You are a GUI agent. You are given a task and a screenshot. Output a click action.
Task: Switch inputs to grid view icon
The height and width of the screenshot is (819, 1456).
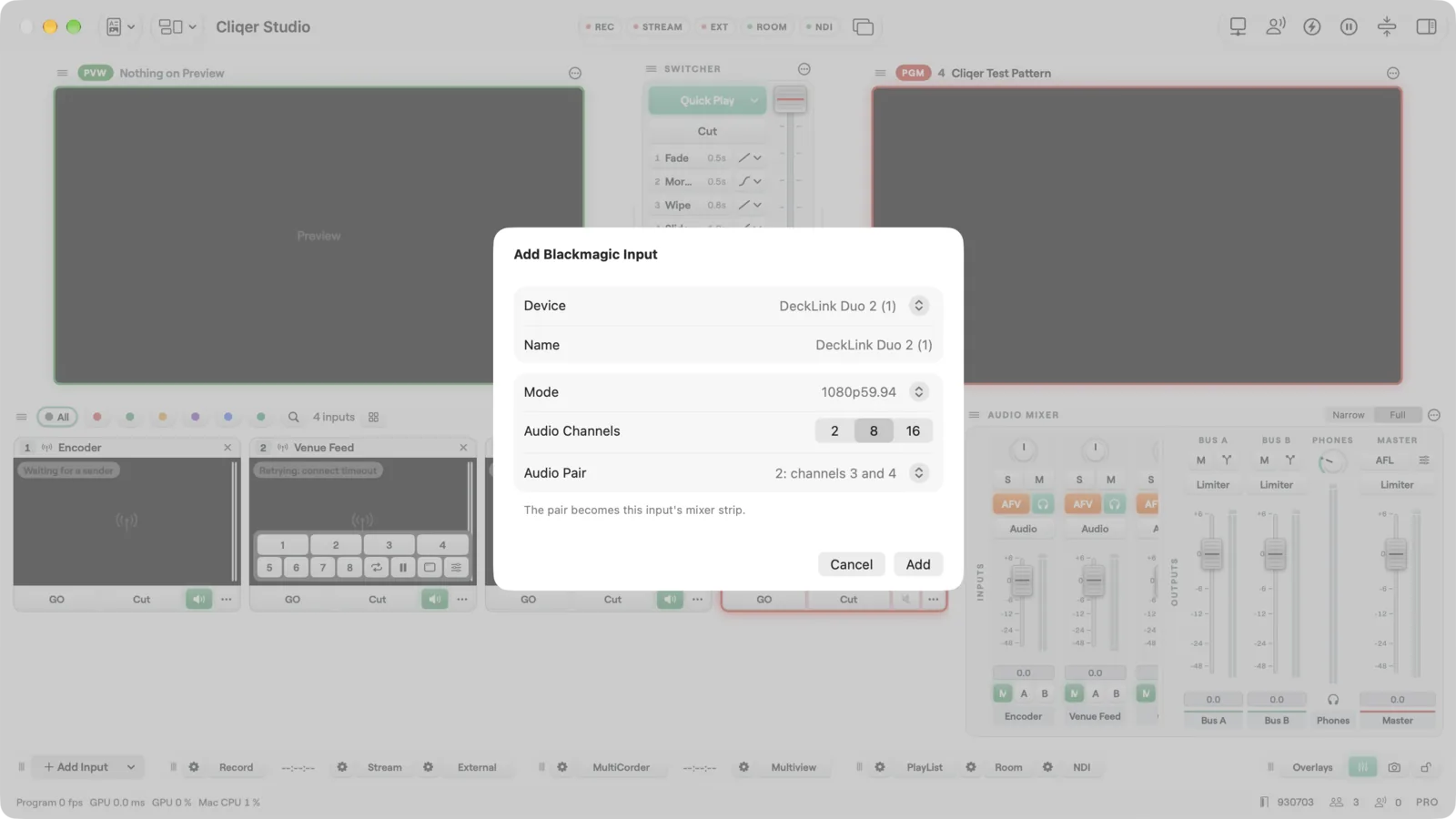373,417
